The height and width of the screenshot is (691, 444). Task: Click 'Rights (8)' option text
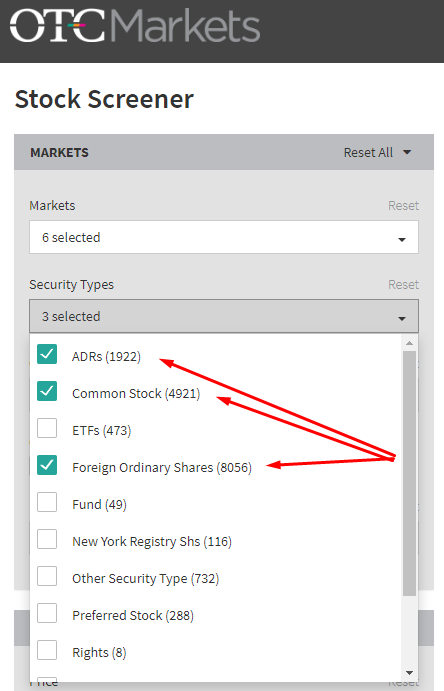click(99, 653)
